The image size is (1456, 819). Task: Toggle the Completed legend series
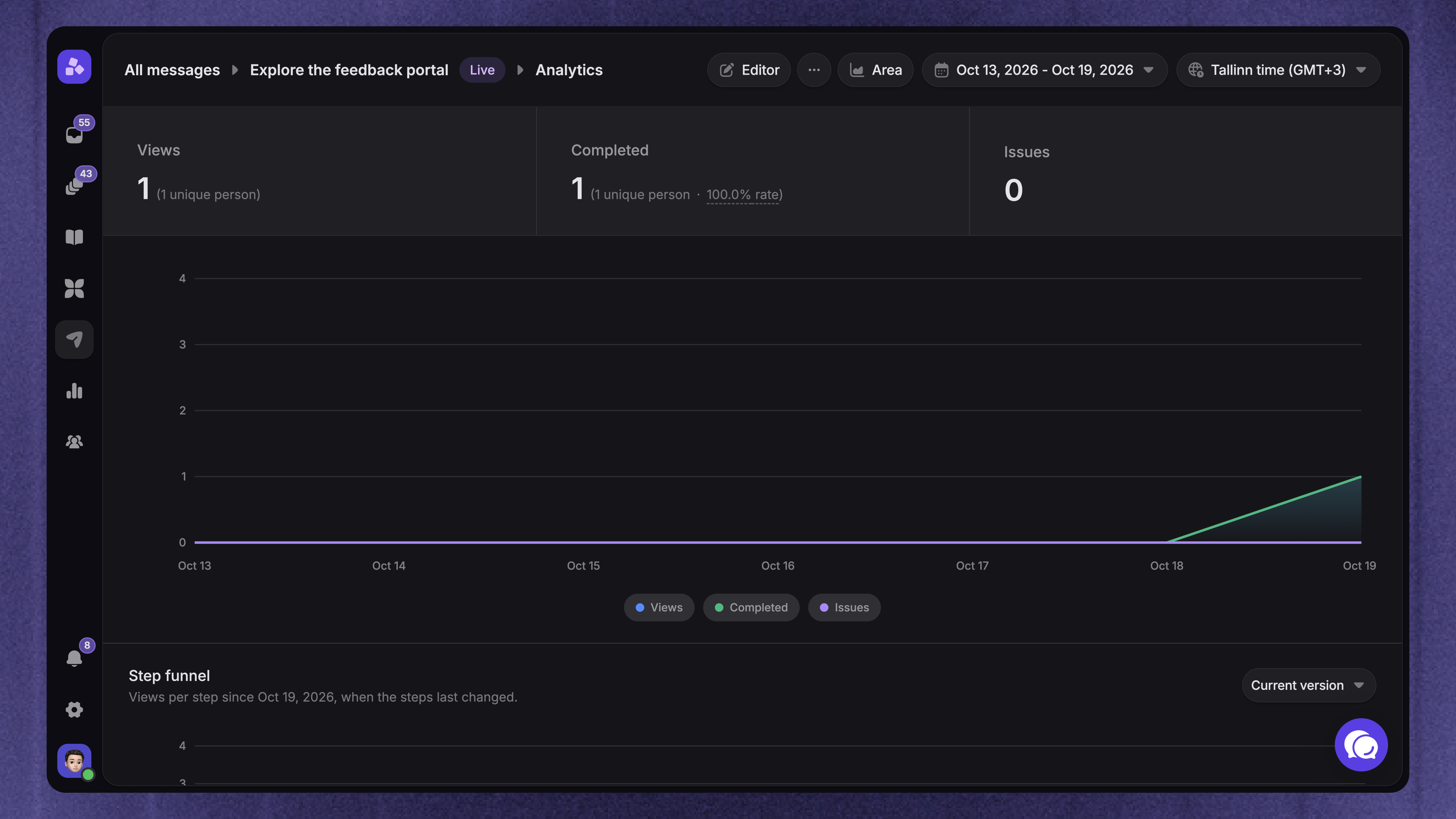[751, 608]
